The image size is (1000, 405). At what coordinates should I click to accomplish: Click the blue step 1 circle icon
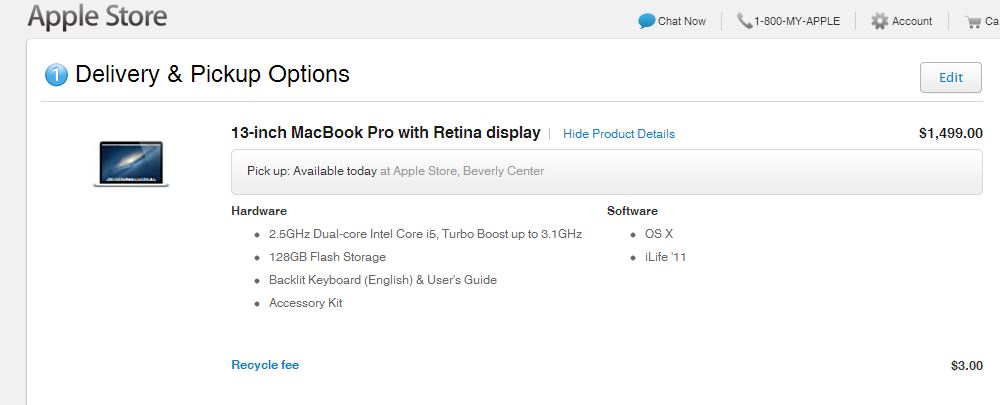[x=56, y=75]
